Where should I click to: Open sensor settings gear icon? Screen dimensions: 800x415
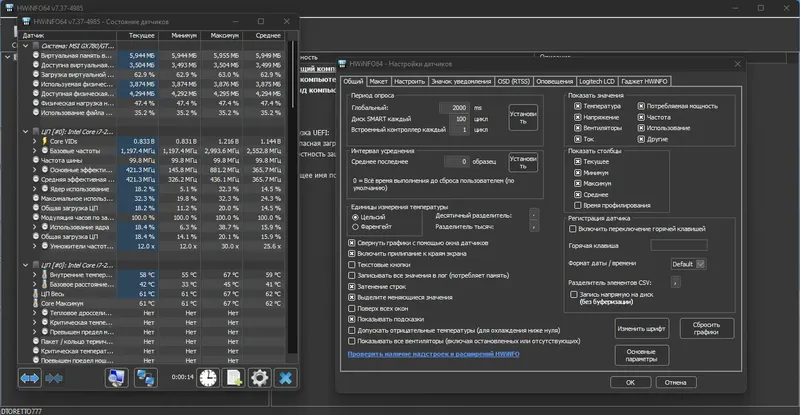(x=260, y=377)
